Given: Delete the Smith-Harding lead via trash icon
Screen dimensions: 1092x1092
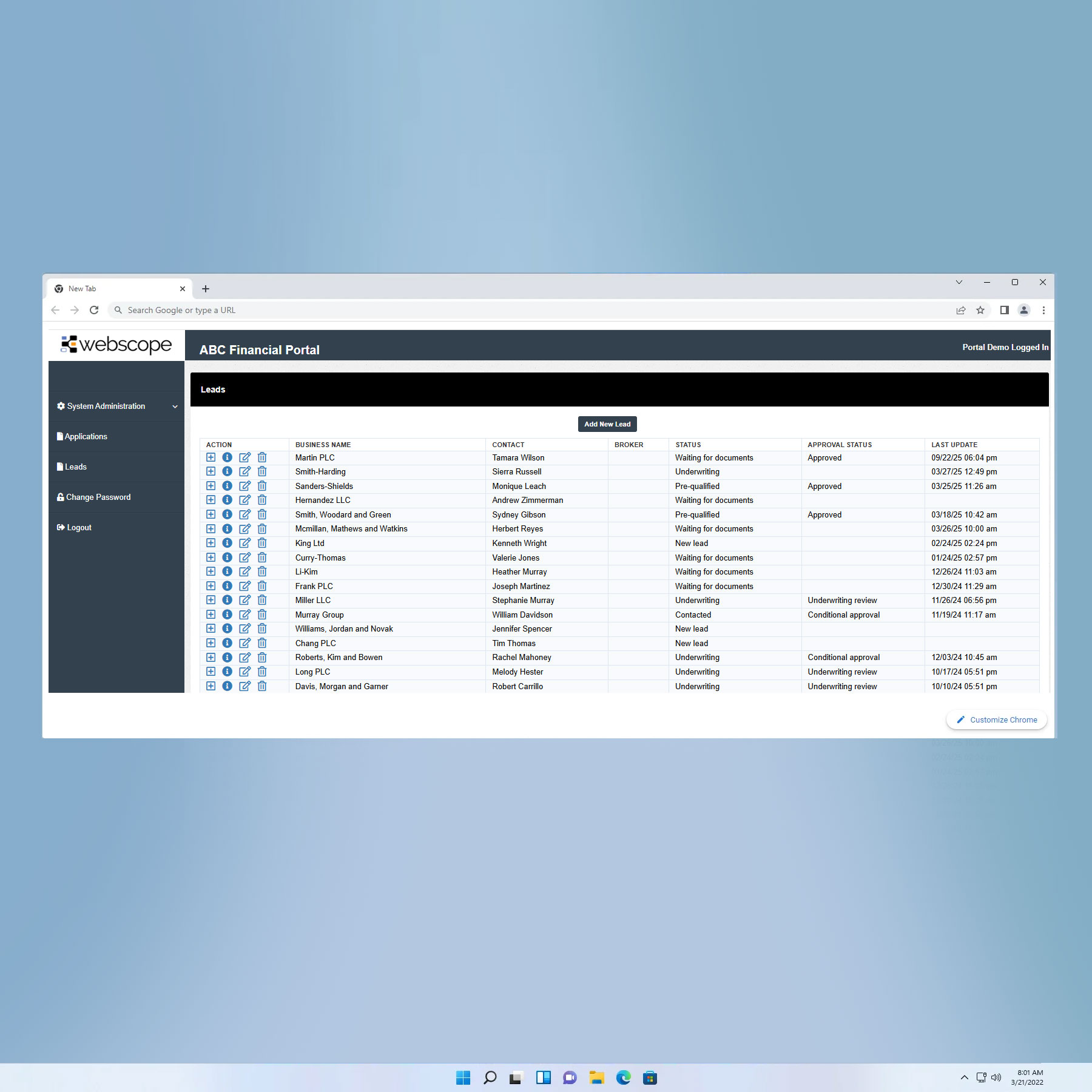Looking at the screenshot, I should [262, 471].
